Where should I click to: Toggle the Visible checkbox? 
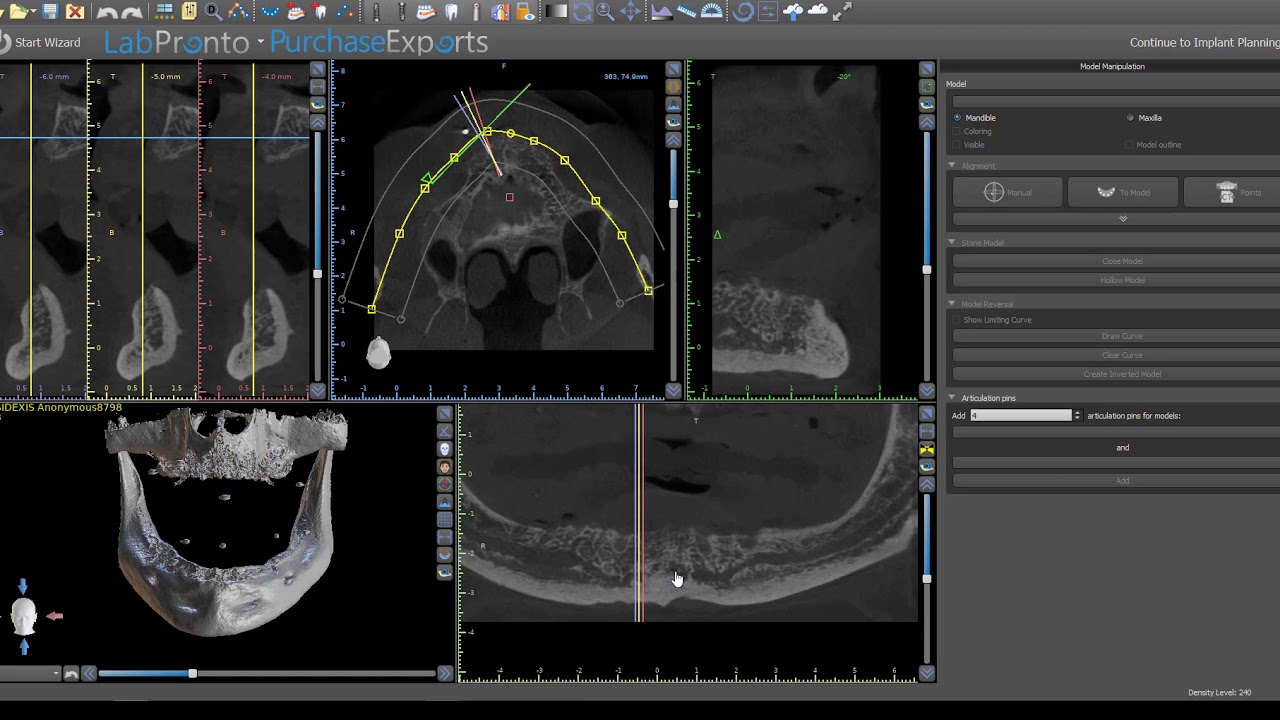[957, 145]
